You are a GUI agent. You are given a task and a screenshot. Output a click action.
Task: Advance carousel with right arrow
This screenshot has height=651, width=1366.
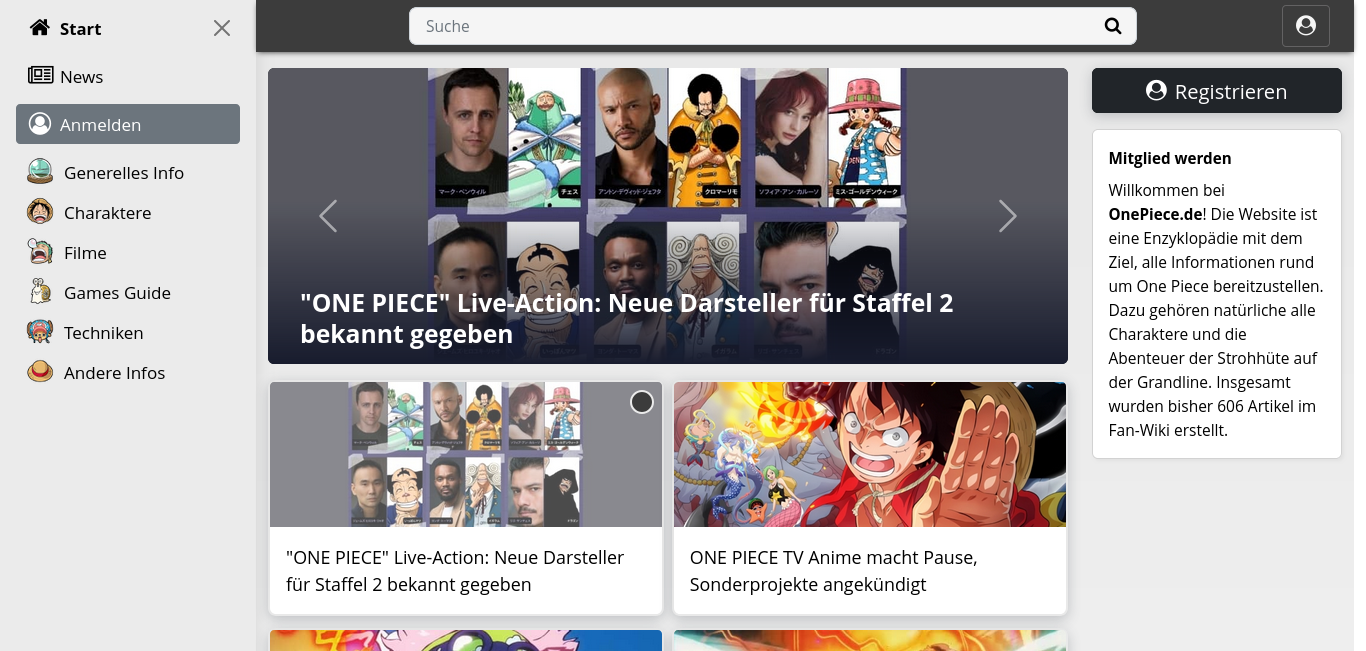tap(1008, 216)
